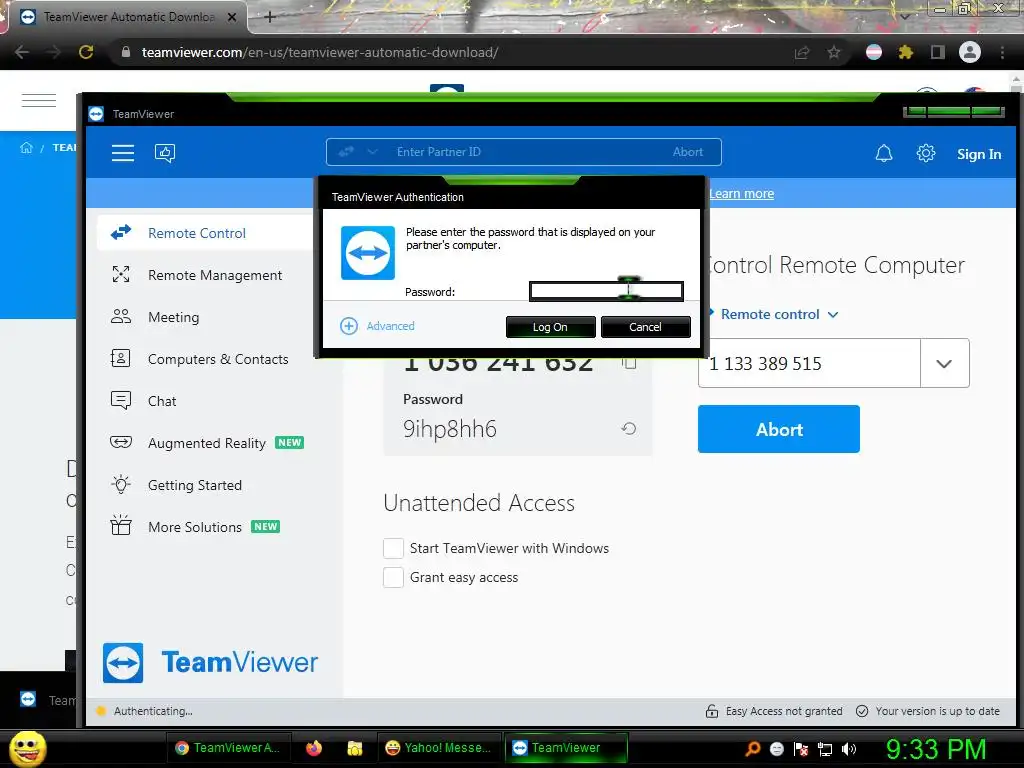Click the Remote Management icon
Screen dimensions: 1024x768
pyautogui.click(x=121, y=274)
